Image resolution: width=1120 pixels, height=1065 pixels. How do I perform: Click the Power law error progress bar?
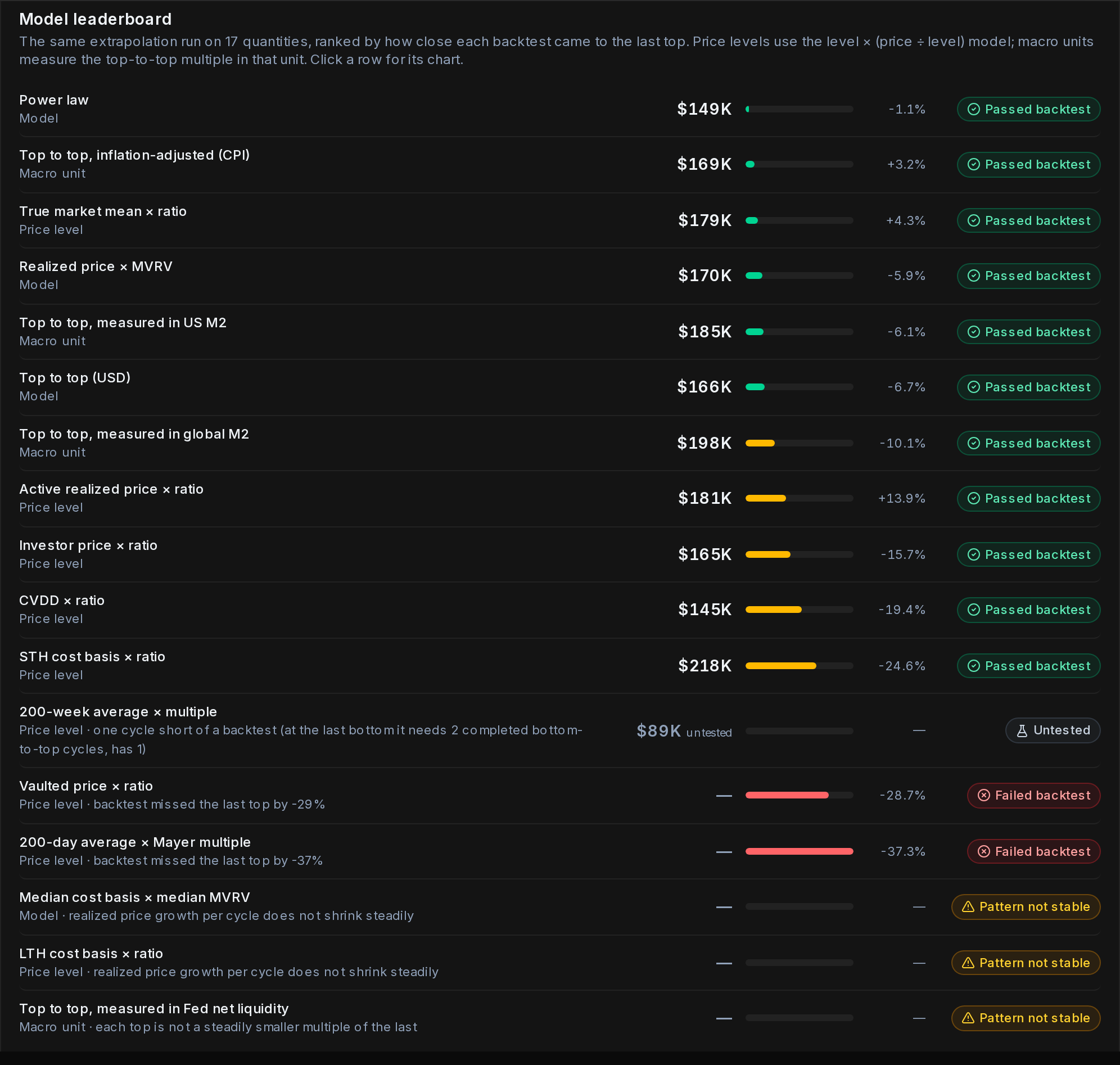(800, 109)
